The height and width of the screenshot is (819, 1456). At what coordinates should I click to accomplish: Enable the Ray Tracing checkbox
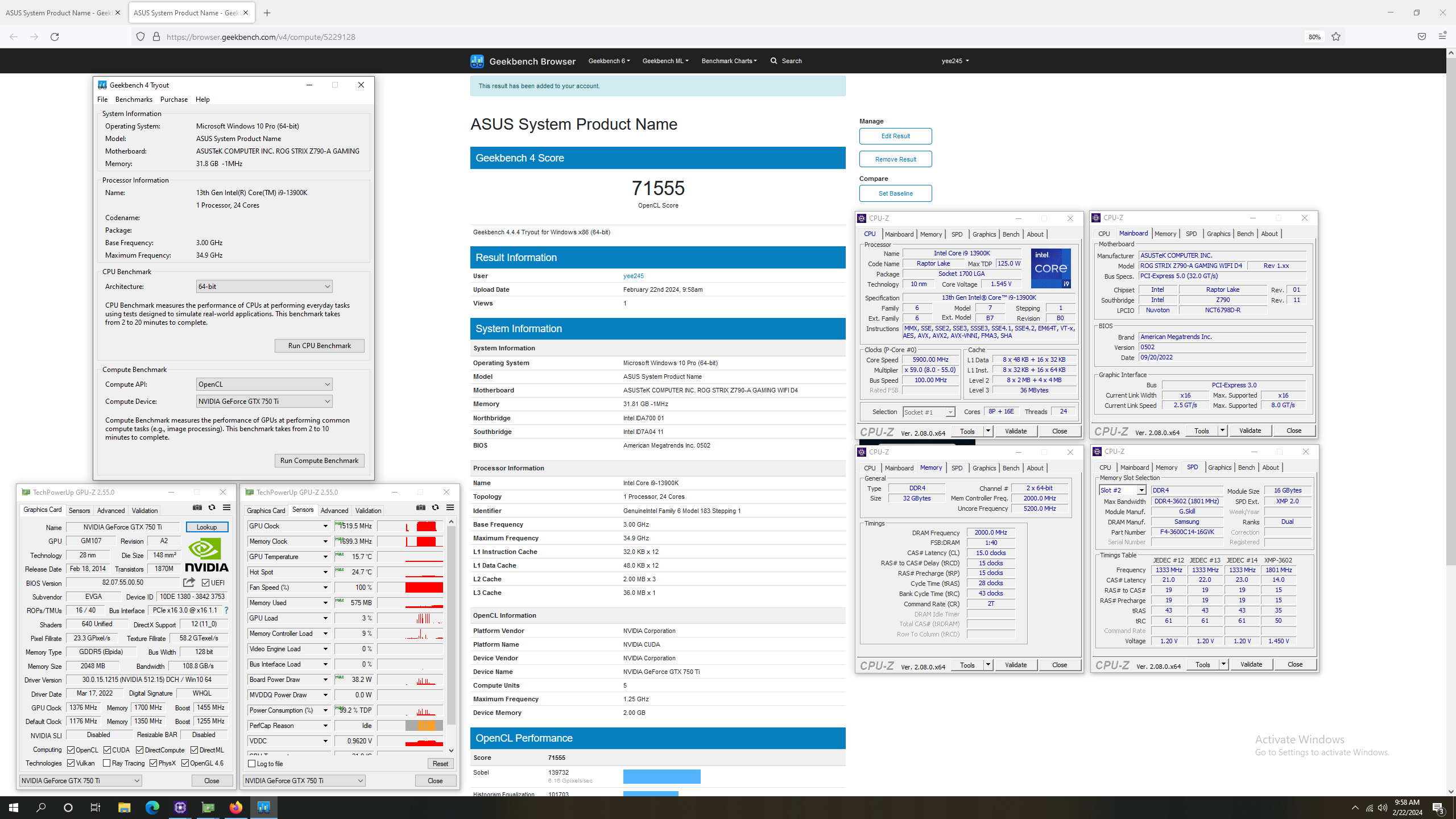(106, 763)
